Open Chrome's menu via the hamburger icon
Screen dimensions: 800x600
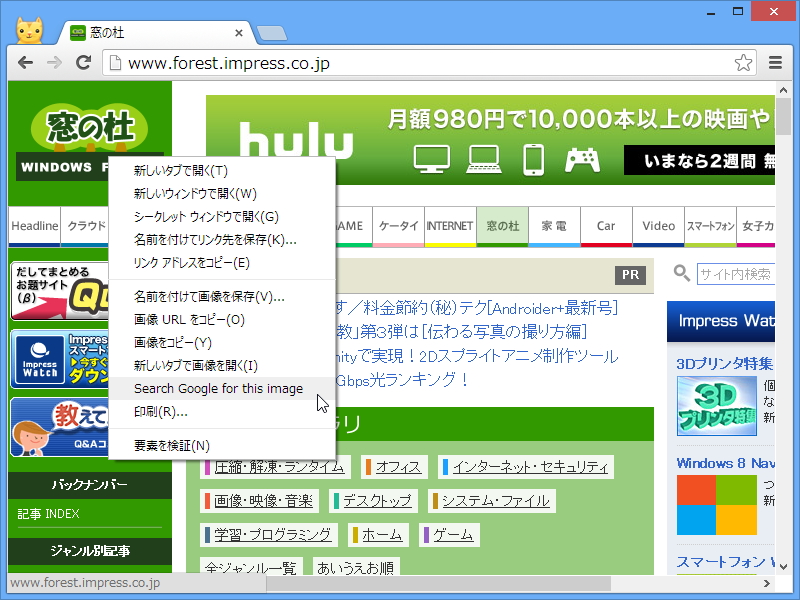click(775, 62)
